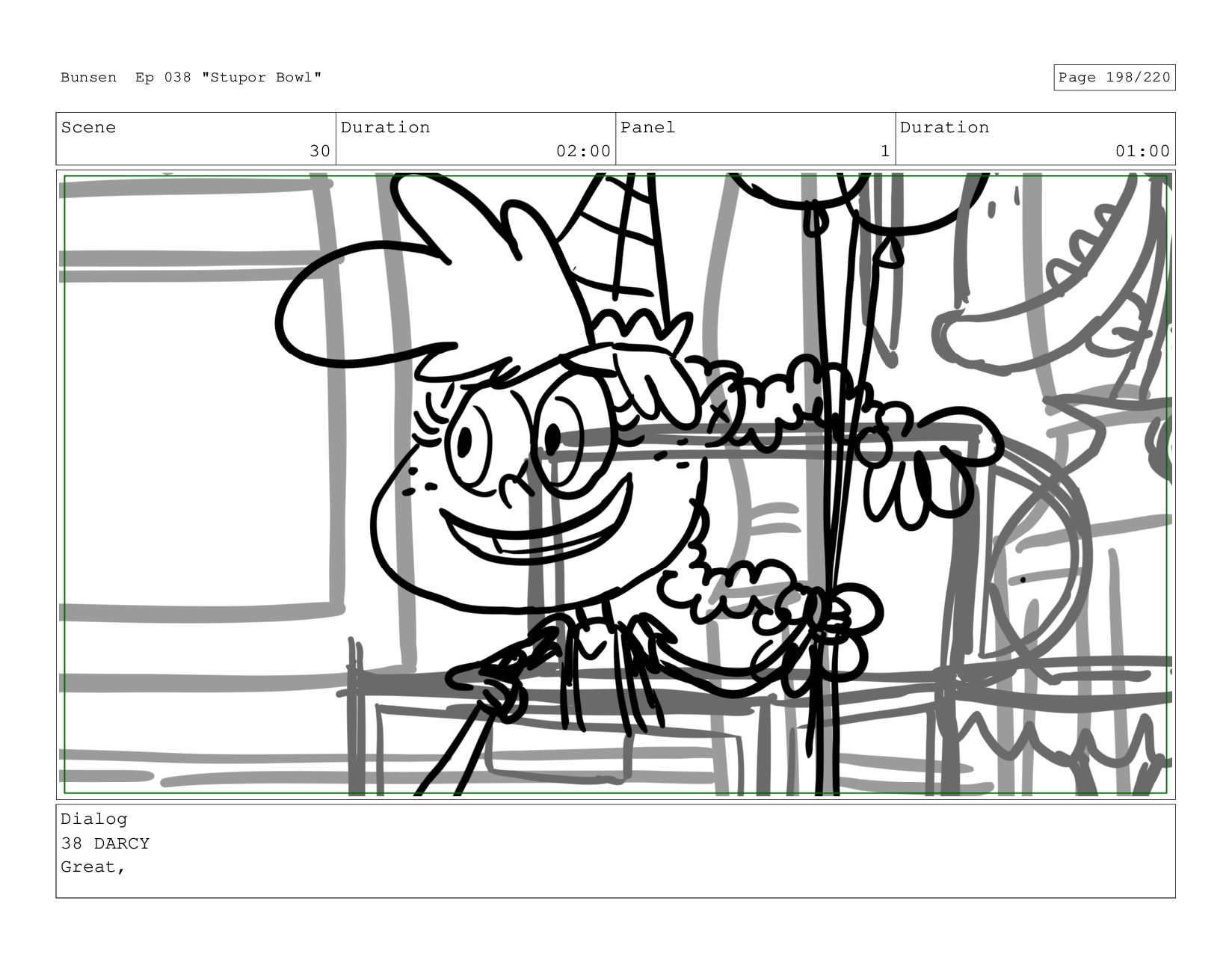
Task: Select the Scene label
Action: [88, 128]
